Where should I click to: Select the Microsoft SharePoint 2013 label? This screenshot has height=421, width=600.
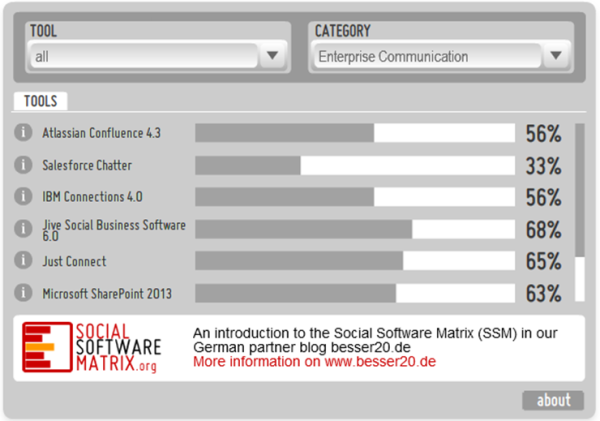pyautogui.click(x=107, y=294)
